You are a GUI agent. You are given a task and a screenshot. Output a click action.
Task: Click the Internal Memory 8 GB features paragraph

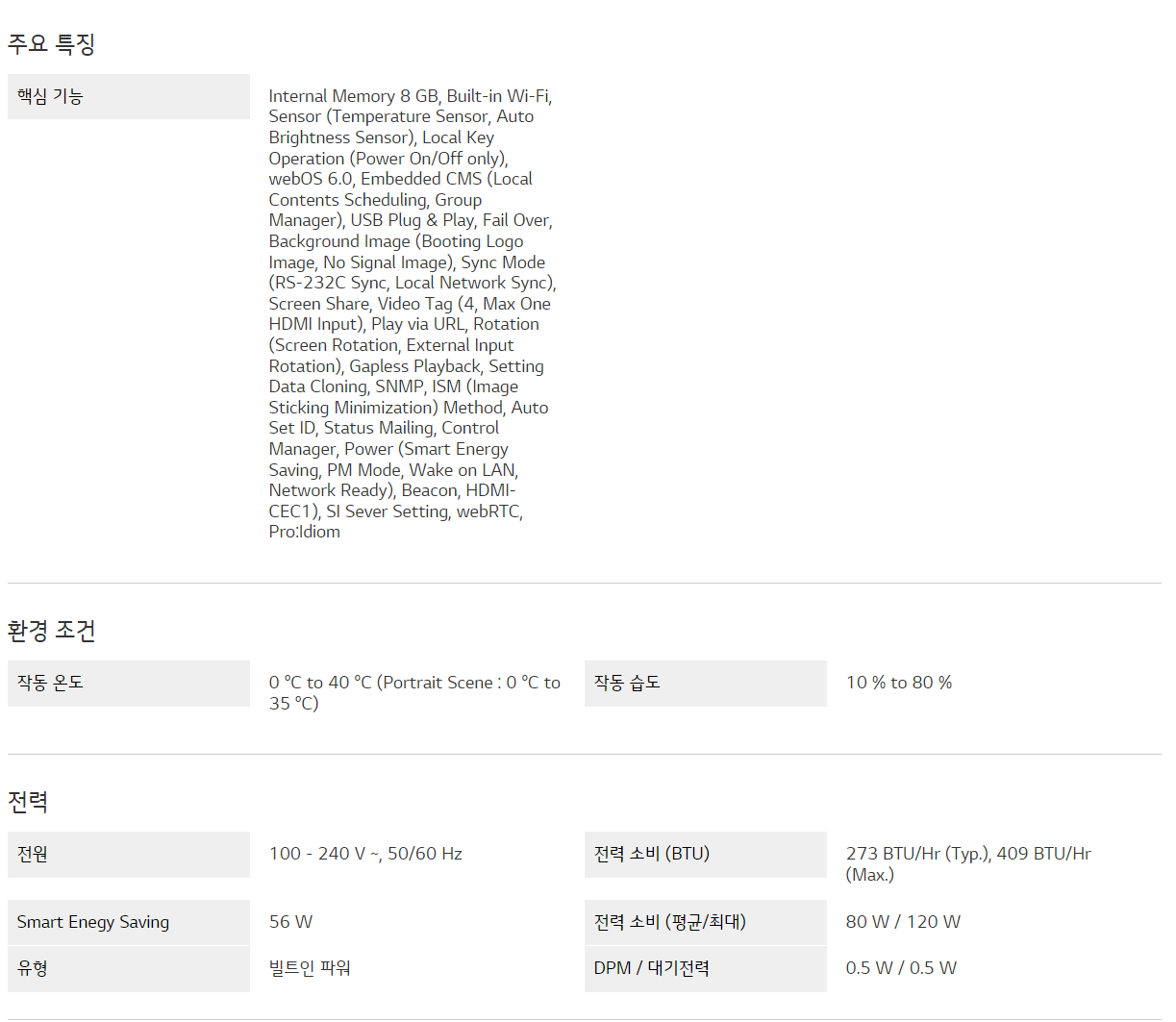(412, 313)
